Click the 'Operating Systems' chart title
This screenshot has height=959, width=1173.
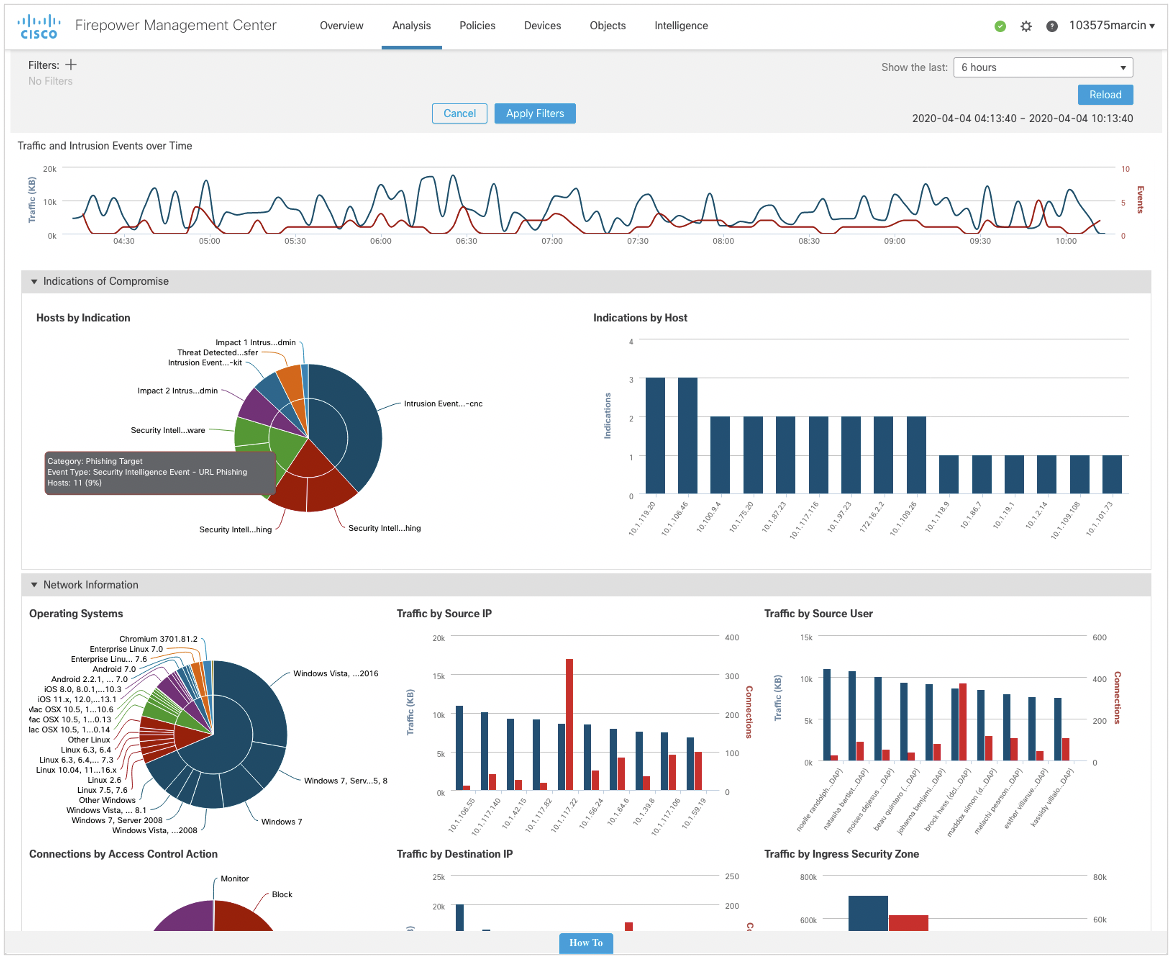coord(76,613)
